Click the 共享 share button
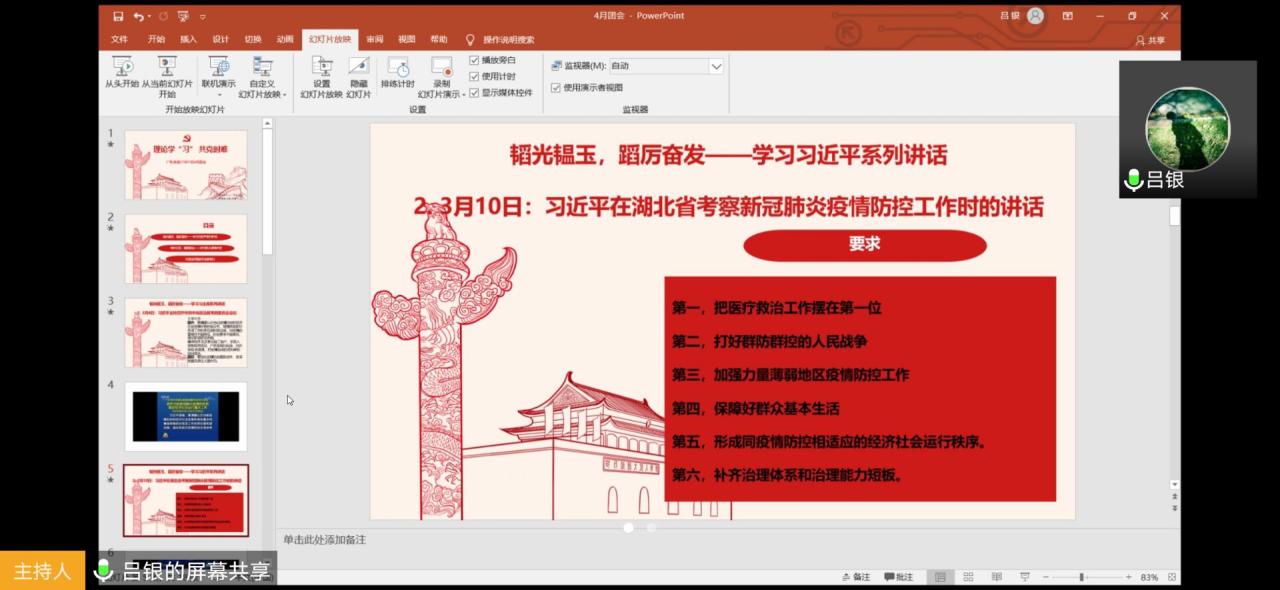 click(1150, 40)
